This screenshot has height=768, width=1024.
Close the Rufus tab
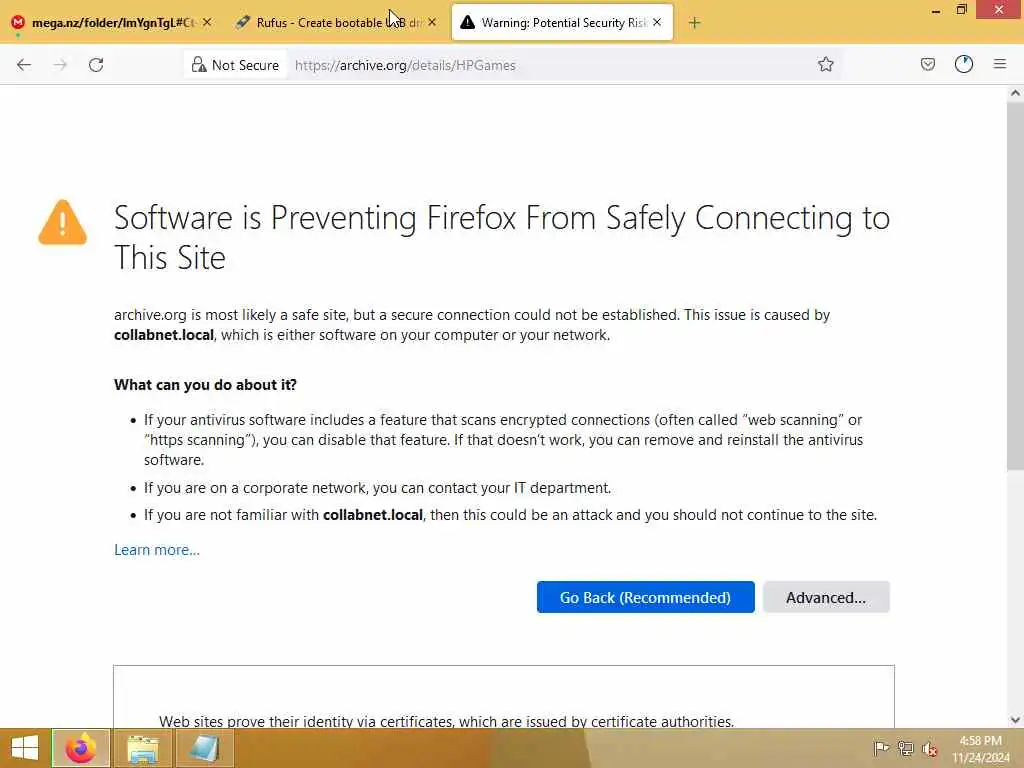(x=432, y=22)
